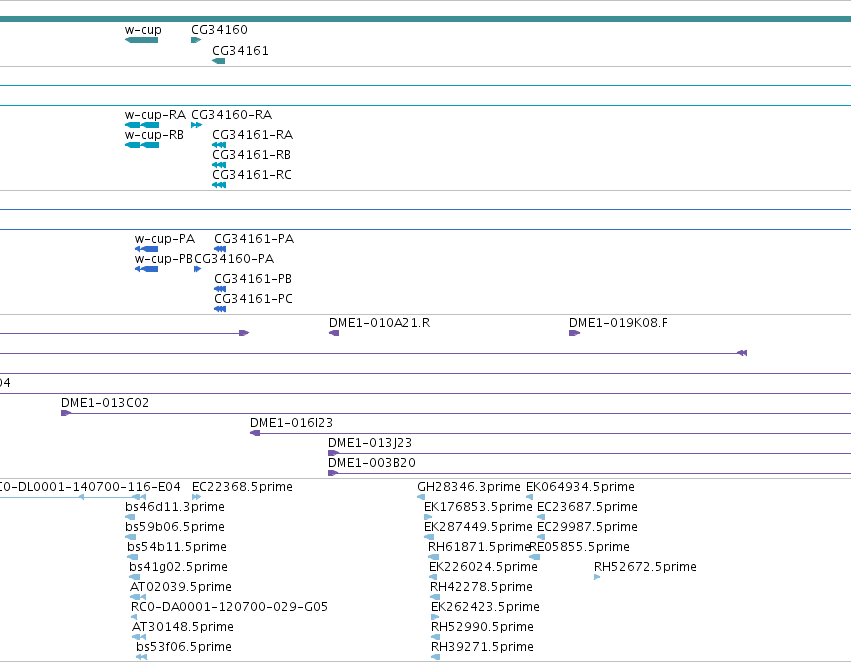This screenshot has height=662, width=851.
Task: Select the DME1-013C02 clone start arrow
Action: (x=66, y=413)
